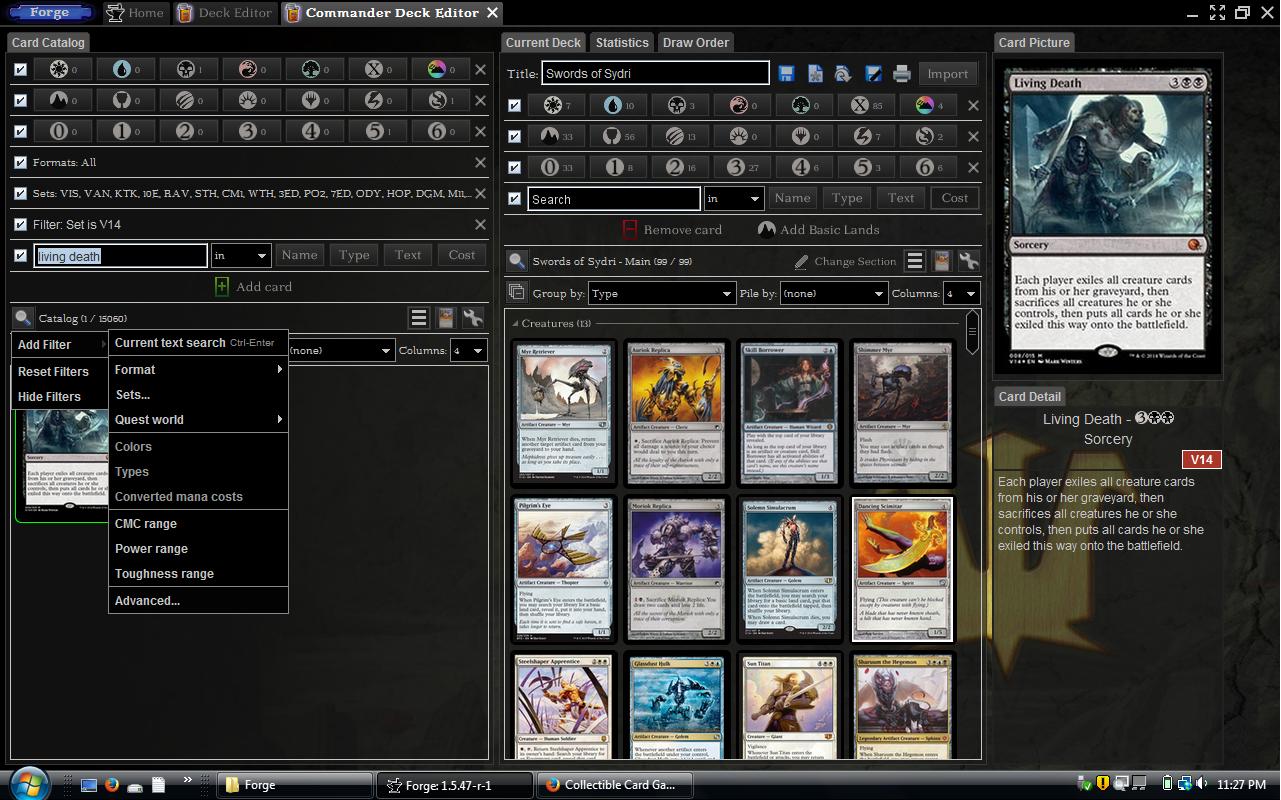Open Group by Type dropdown
1281x800 pixels.
662,293
